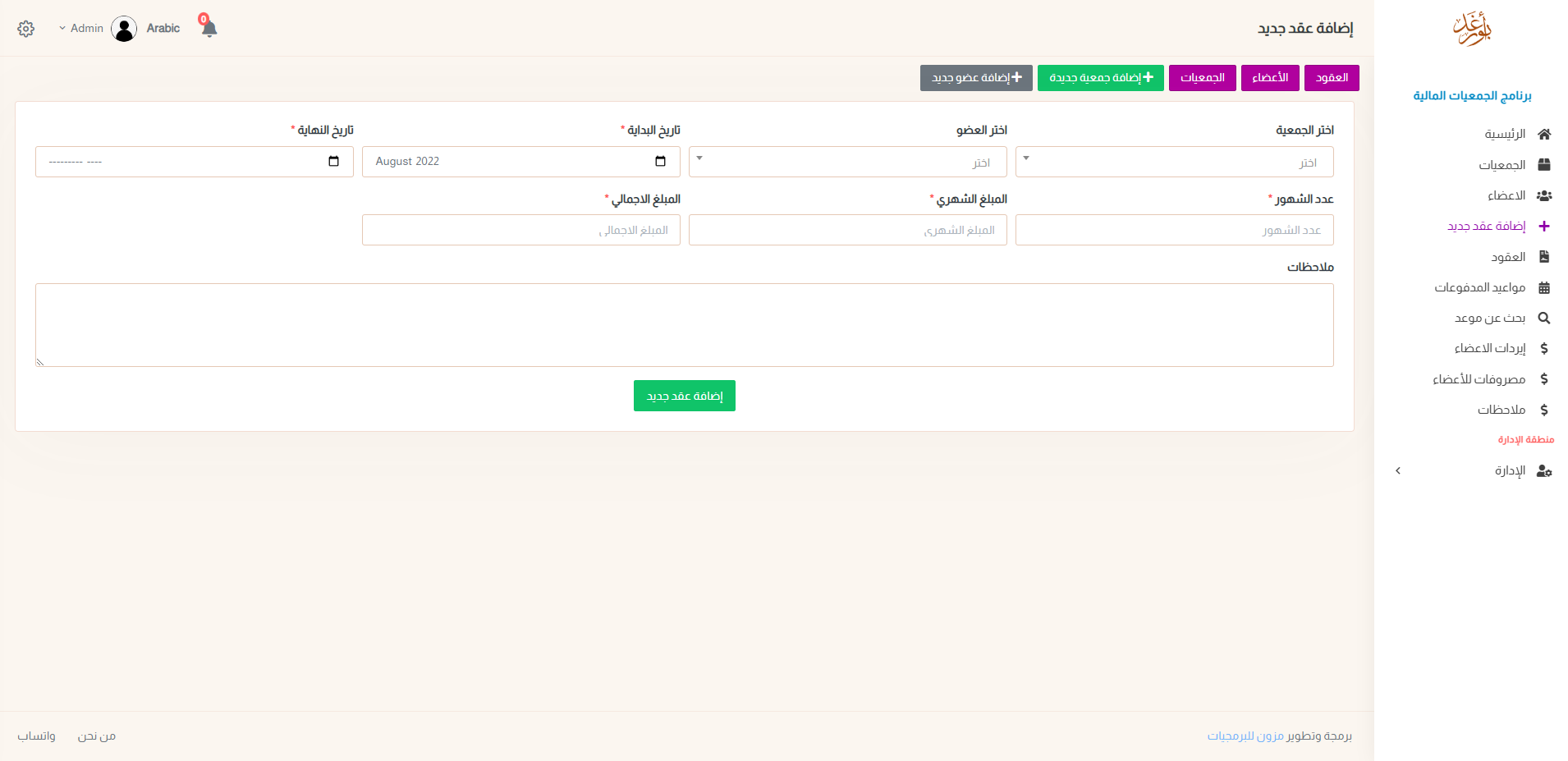Image resolution: width=1568 pixels, height=761 pixels.
Task: Open the end date calendar picker icon
Action: pos(333,162)
